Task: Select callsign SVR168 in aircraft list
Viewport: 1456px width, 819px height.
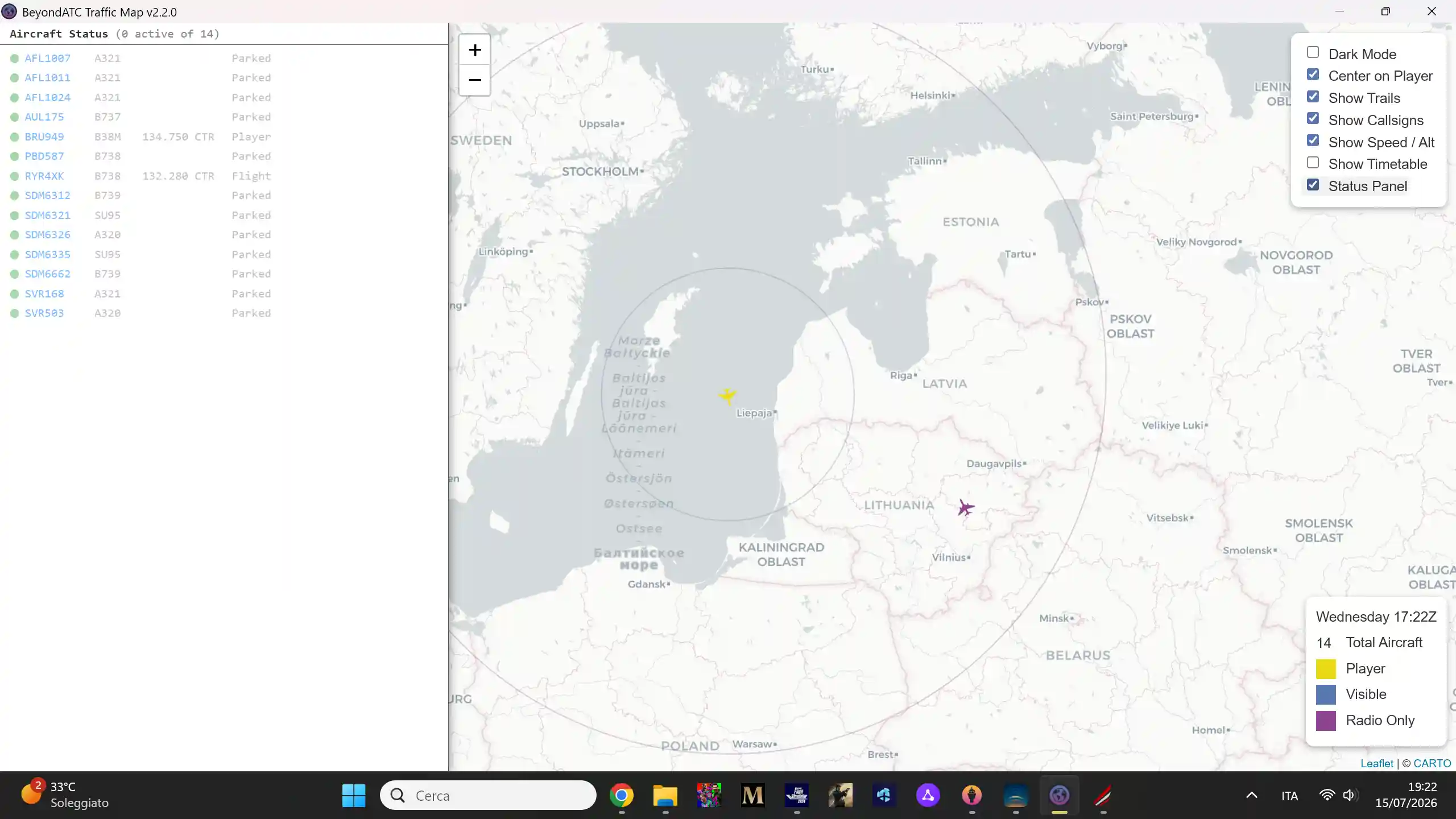Action: [x=44, y=293]
